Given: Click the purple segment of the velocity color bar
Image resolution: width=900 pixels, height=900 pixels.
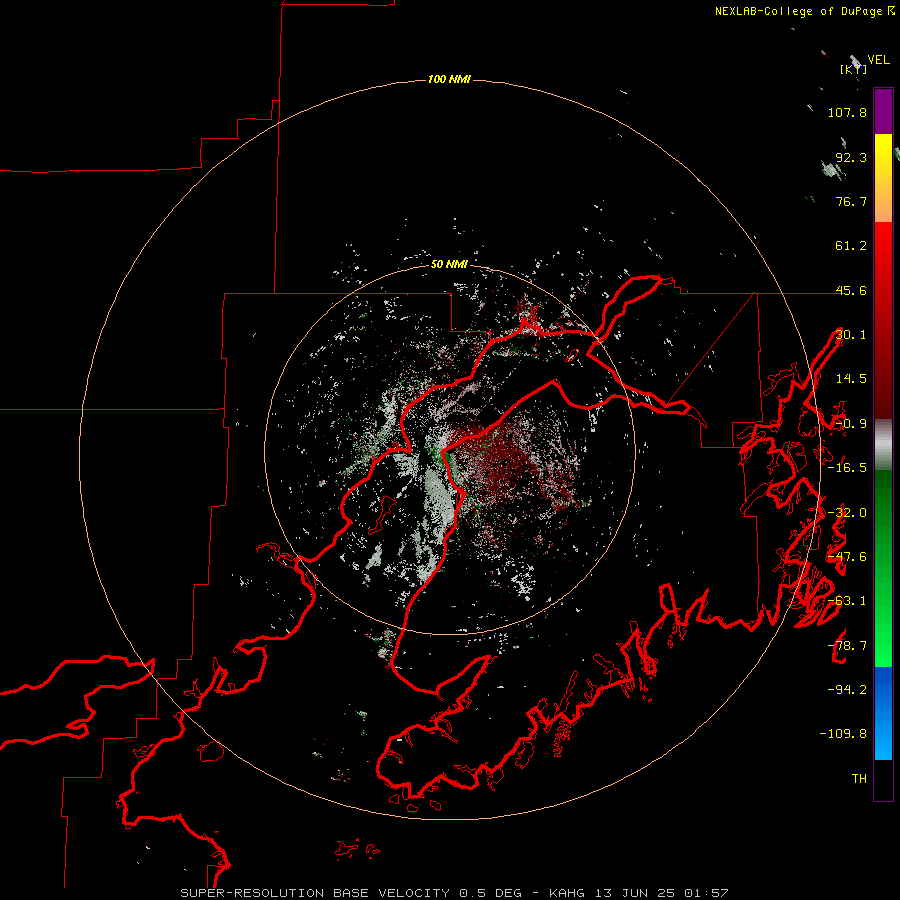Looking at the screenshot, I should point(883,111).
